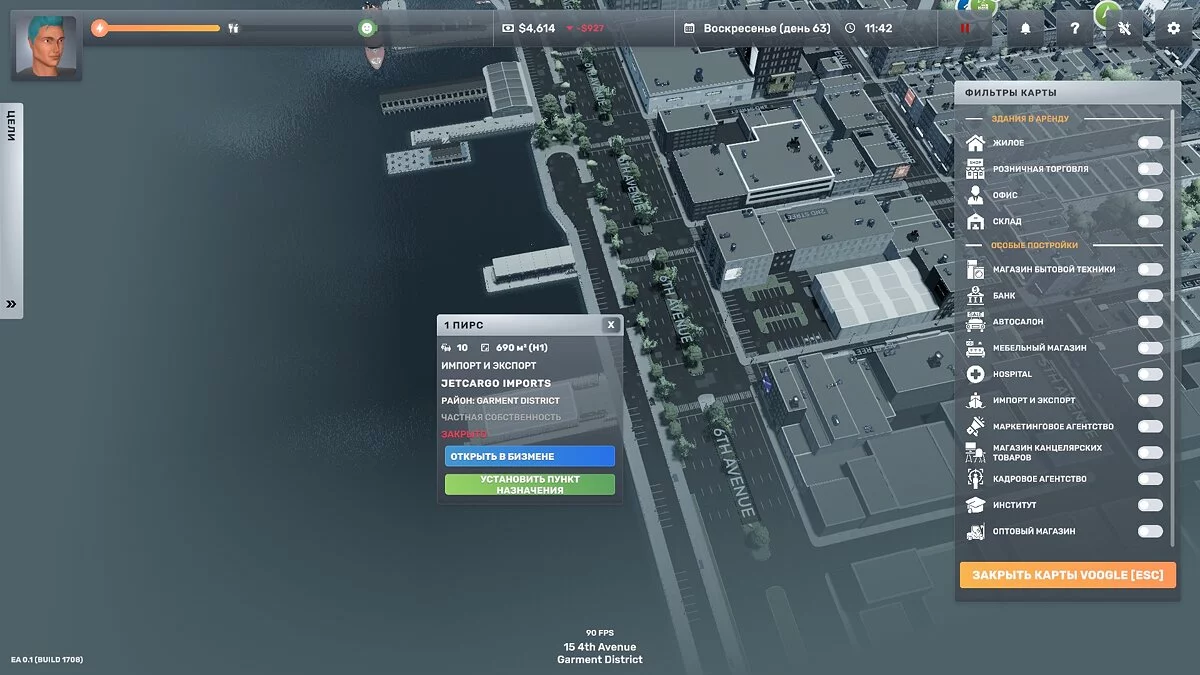The width and height of the screenshot is (1200, 675).
Task: Toggle МАГАЗИН КАНЦЕЛЯРСКИХ ТОВАРОВ filter switch
Action: pos(1150,453)
